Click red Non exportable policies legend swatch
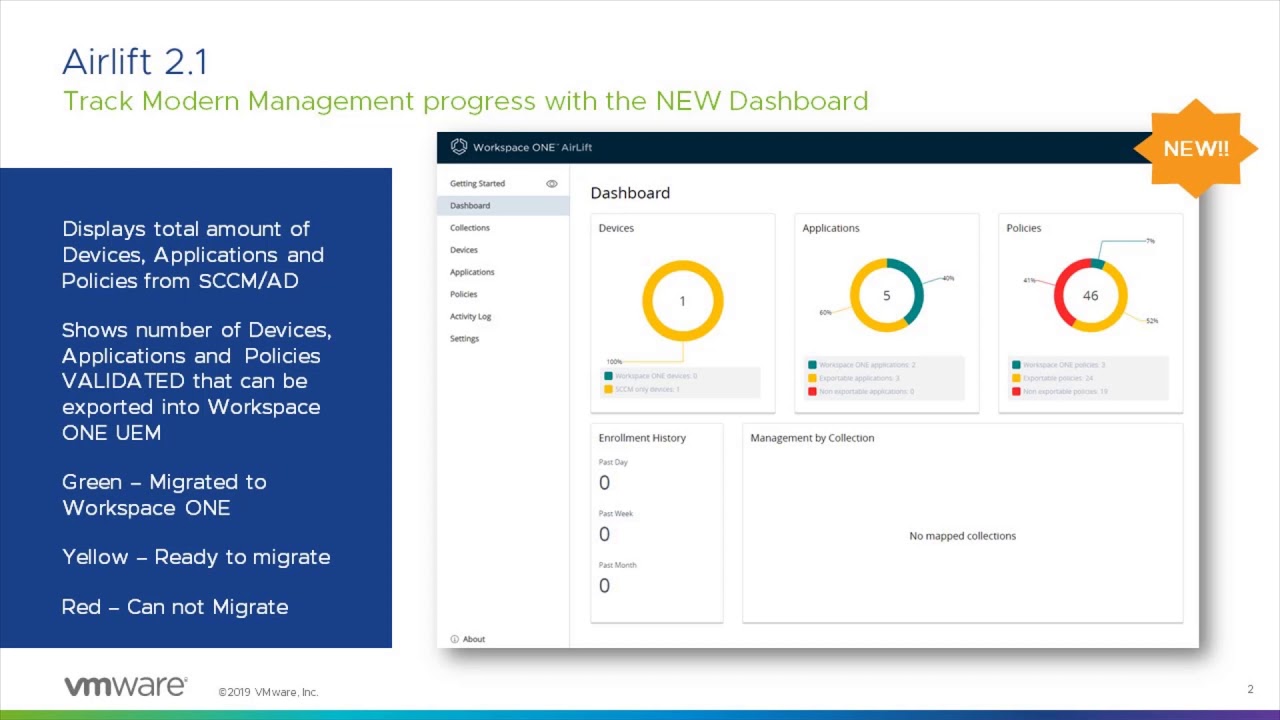 point(1016,391)
